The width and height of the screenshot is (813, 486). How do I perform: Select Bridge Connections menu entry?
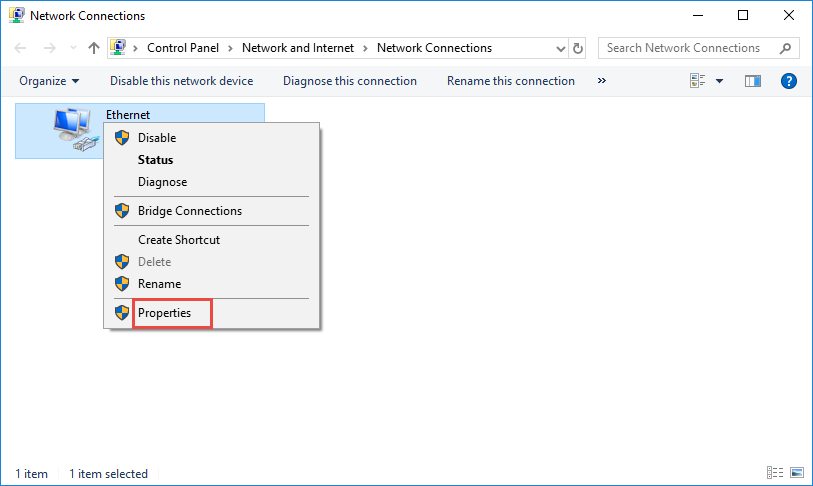tap(189, 211)
